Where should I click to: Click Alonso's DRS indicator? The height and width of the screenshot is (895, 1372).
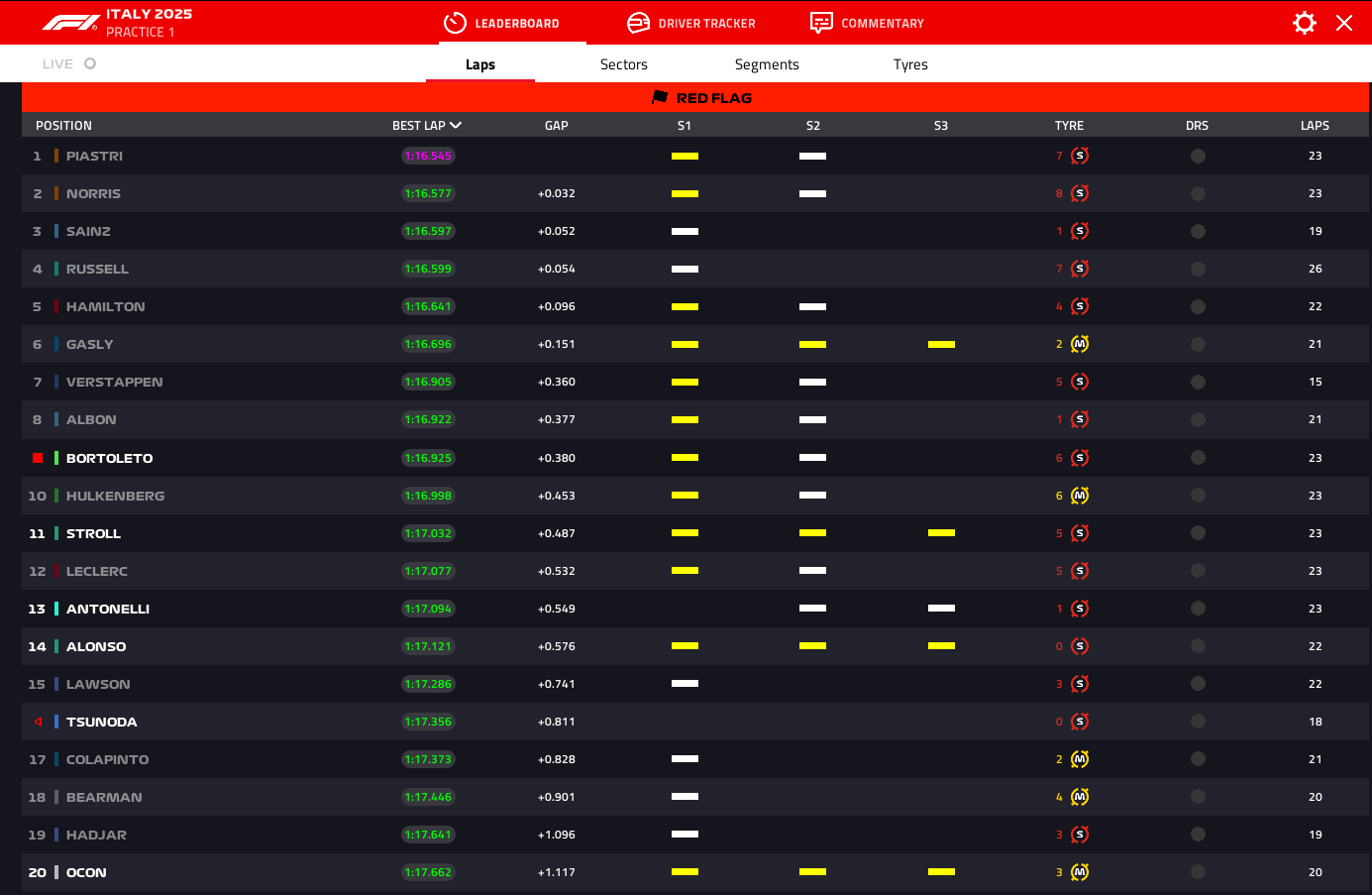click(x=1198, y=646)
